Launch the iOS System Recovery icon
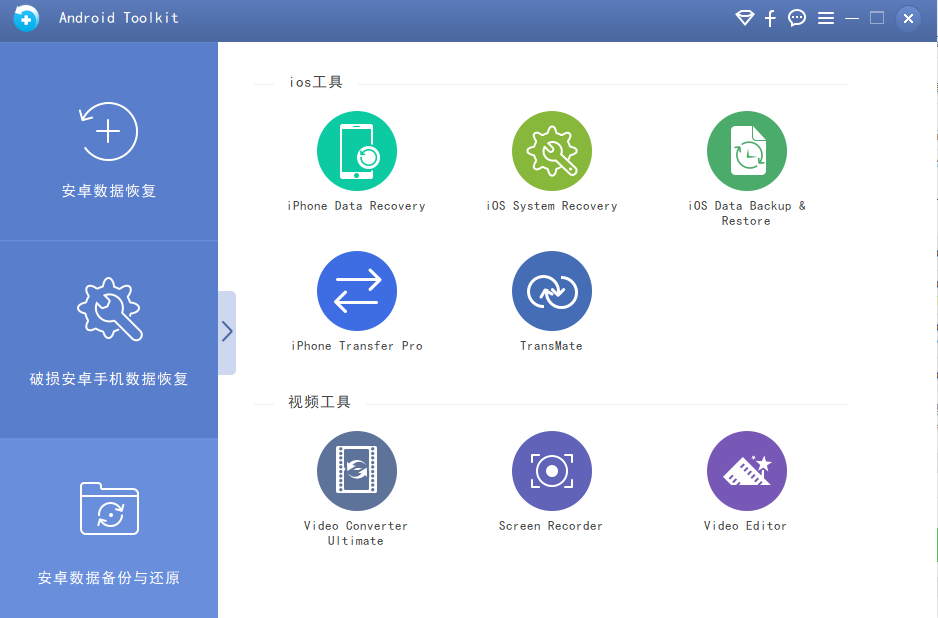Screen dimensions: 938x618 (551, 151)
